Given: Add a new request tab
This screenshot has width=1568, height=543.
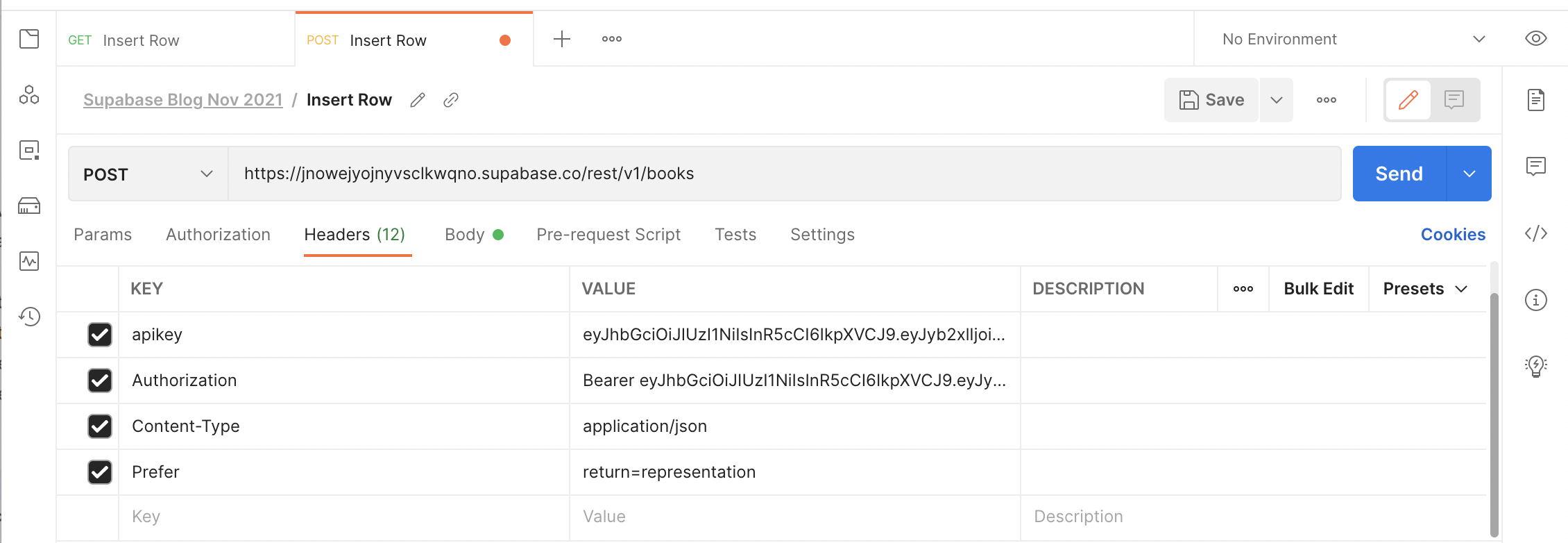Looking at the screenshot, I should click(562, 39).
